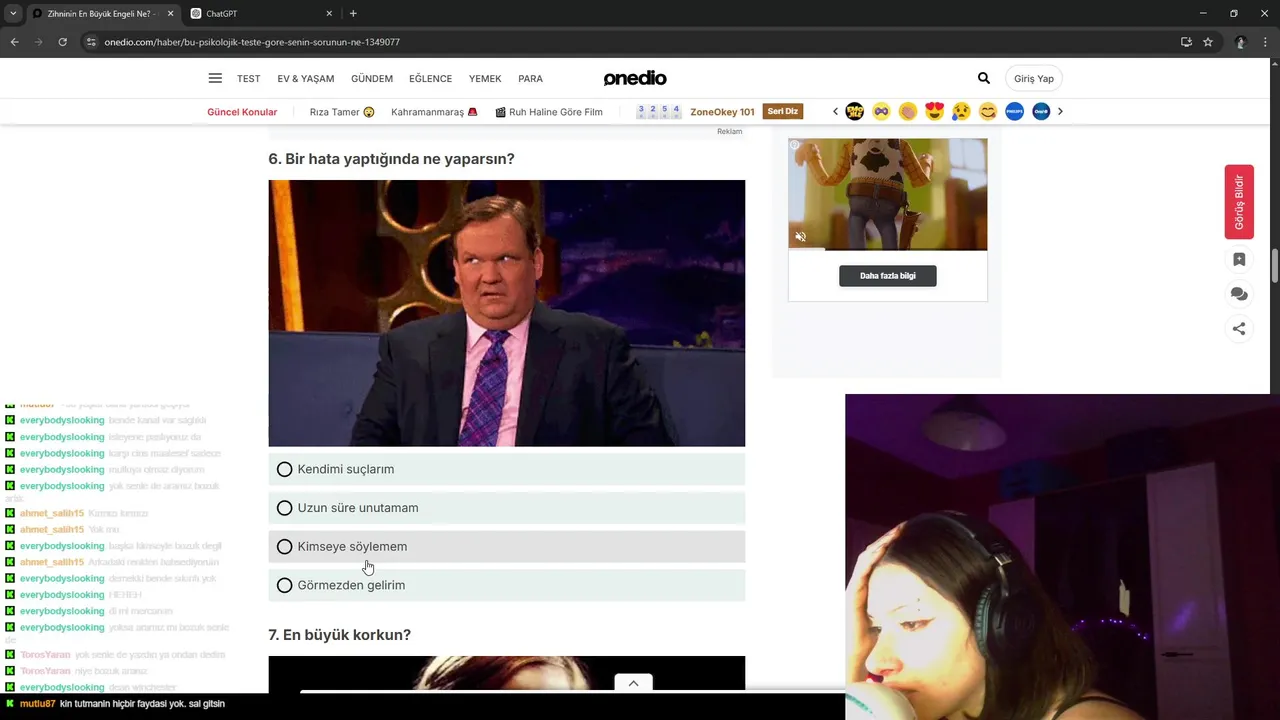Click the question 6 GIF image

pyautogui.click(x=506, y=313)
